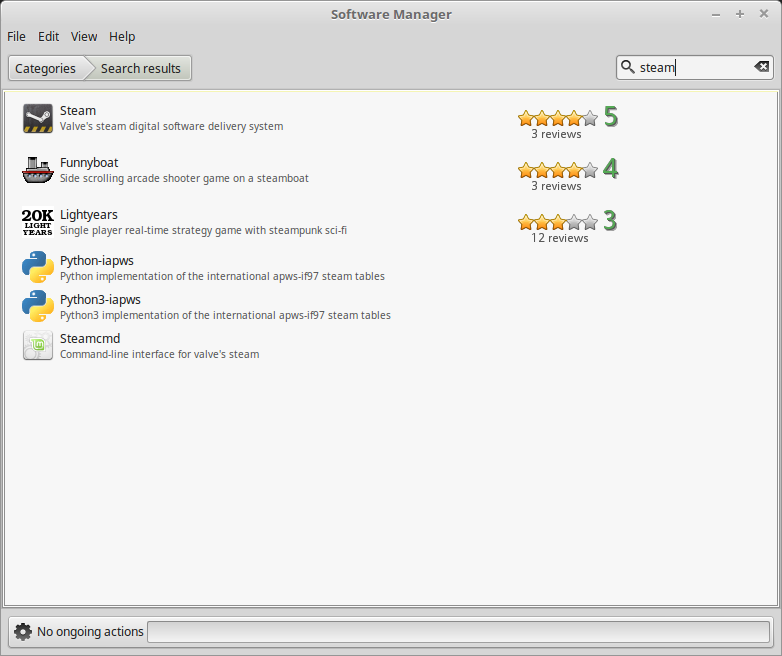The image size is (782, 656).
Task: Click the 20K Lightyears game icon
Action: click(38, 222)
